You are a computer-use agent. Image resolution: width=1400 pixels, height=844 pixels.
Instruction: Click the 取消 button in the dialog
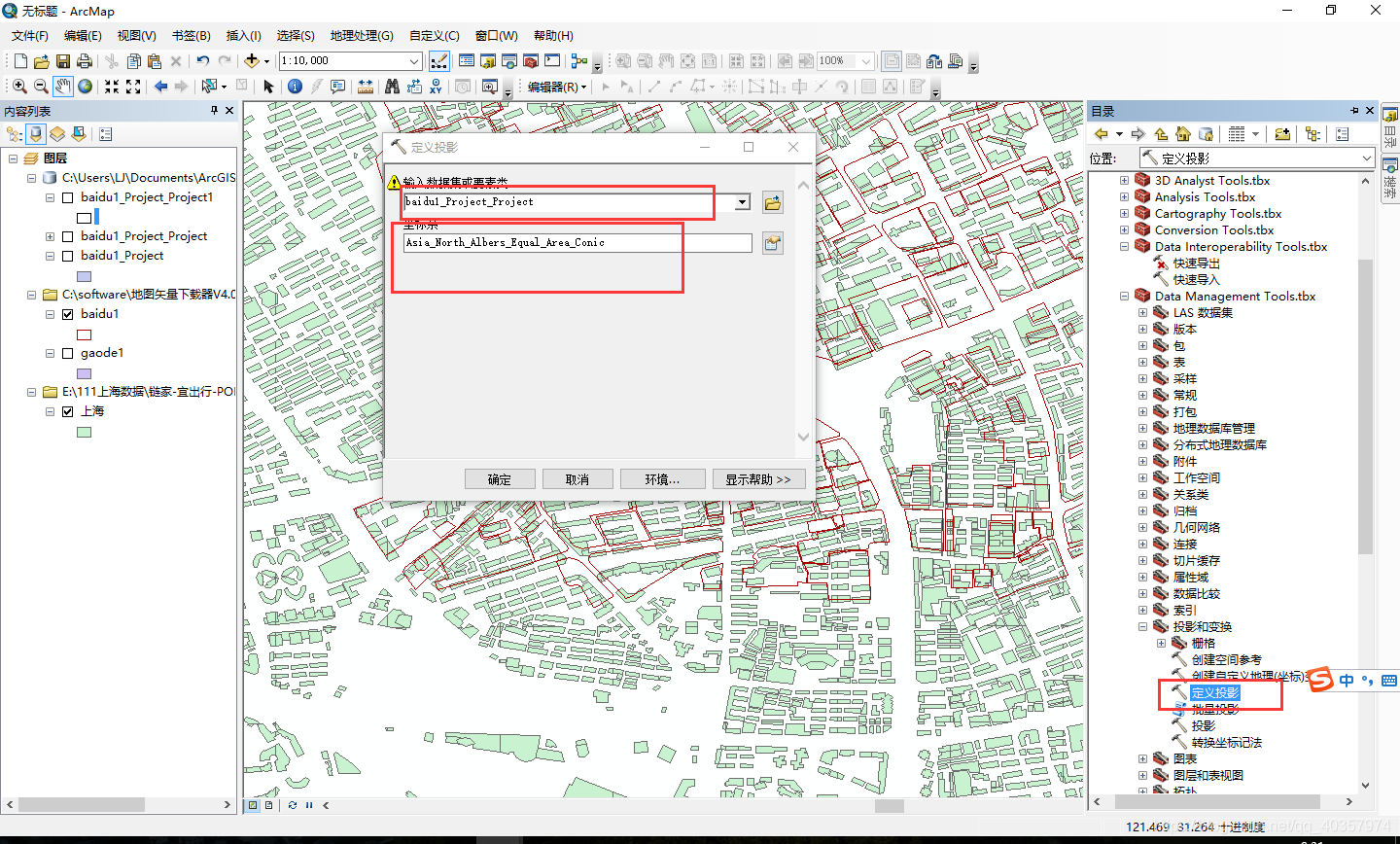pyautogui.click(x=577, y=479)
